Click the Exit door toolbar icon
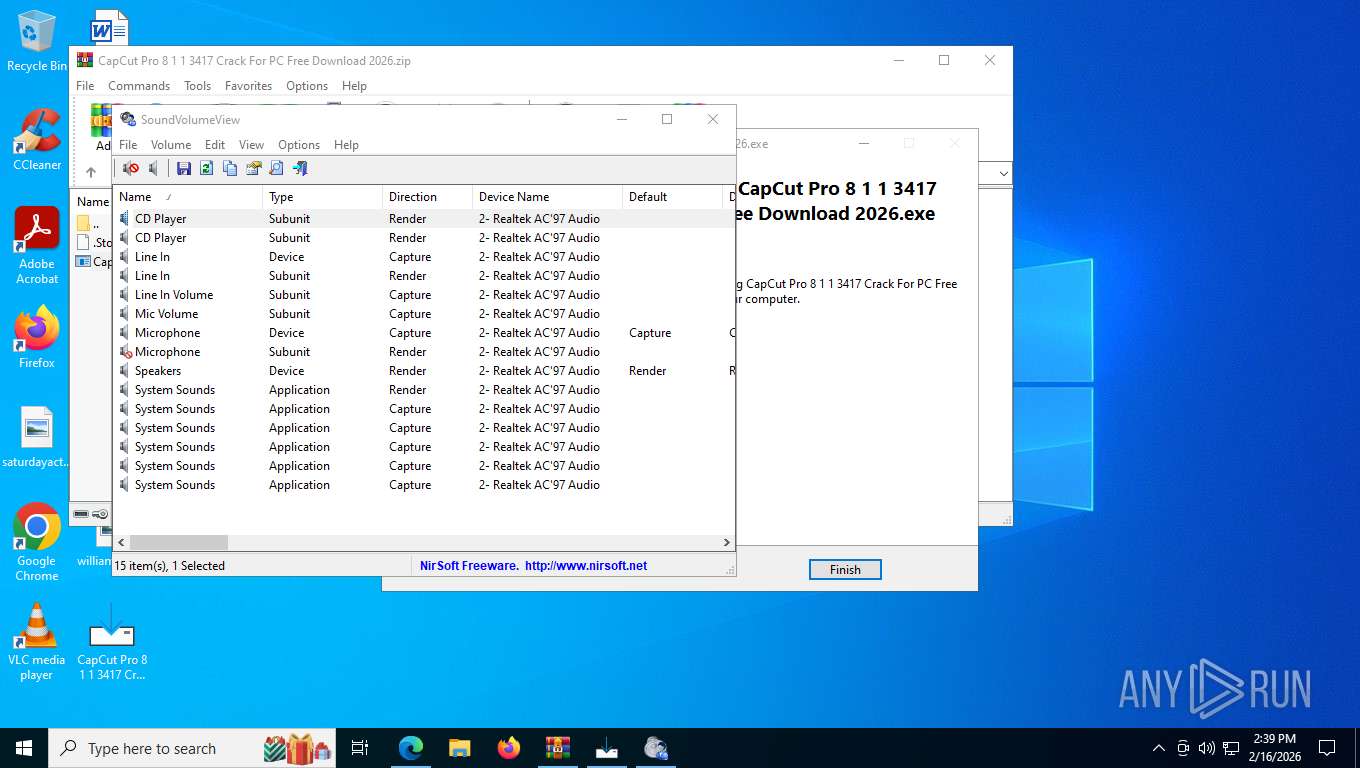Viewport: 1360px width, 768px height. (300, 168)
